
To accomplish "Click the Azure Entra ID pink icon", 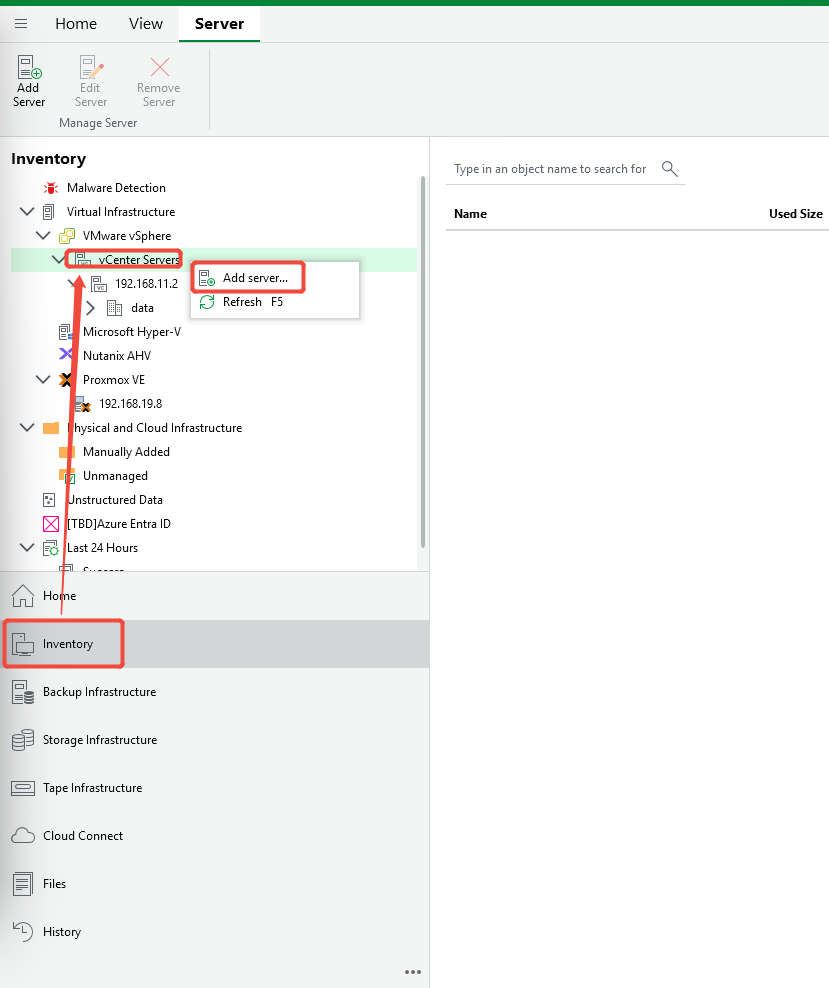I will 51,524.
